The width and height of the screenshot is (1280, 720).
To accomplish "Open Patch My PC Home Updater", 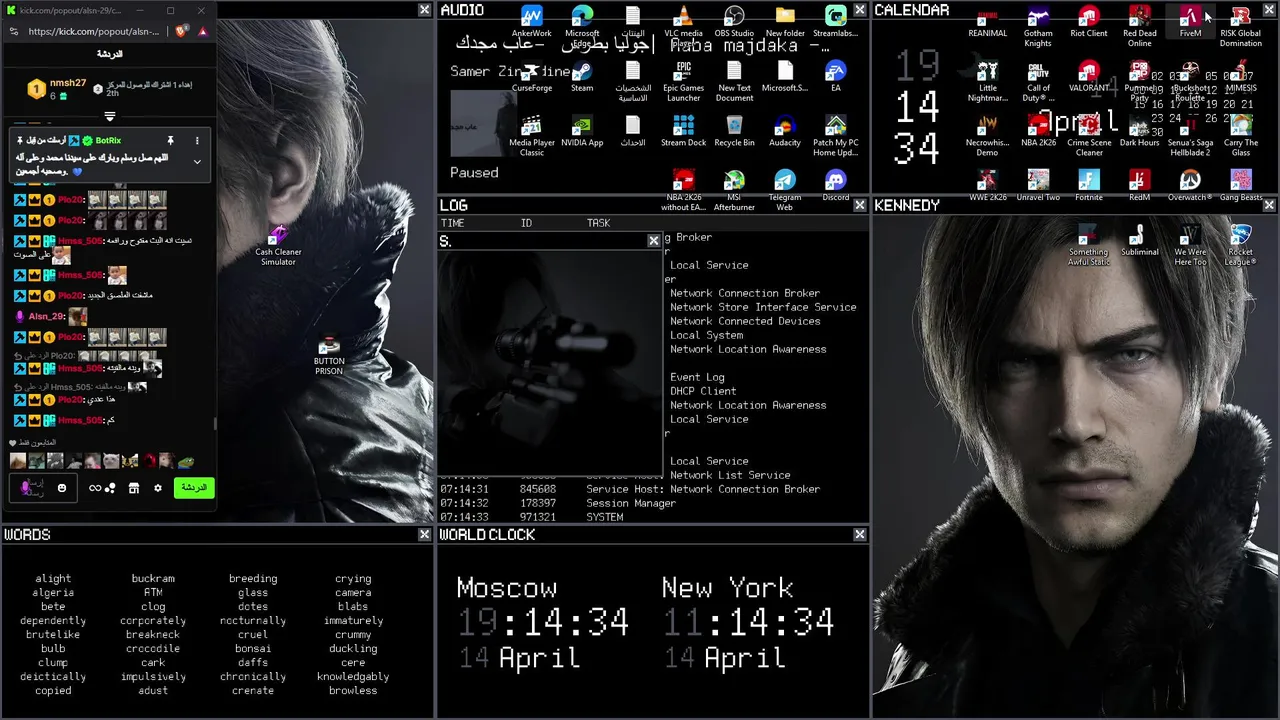I will (x=835, y=136).
